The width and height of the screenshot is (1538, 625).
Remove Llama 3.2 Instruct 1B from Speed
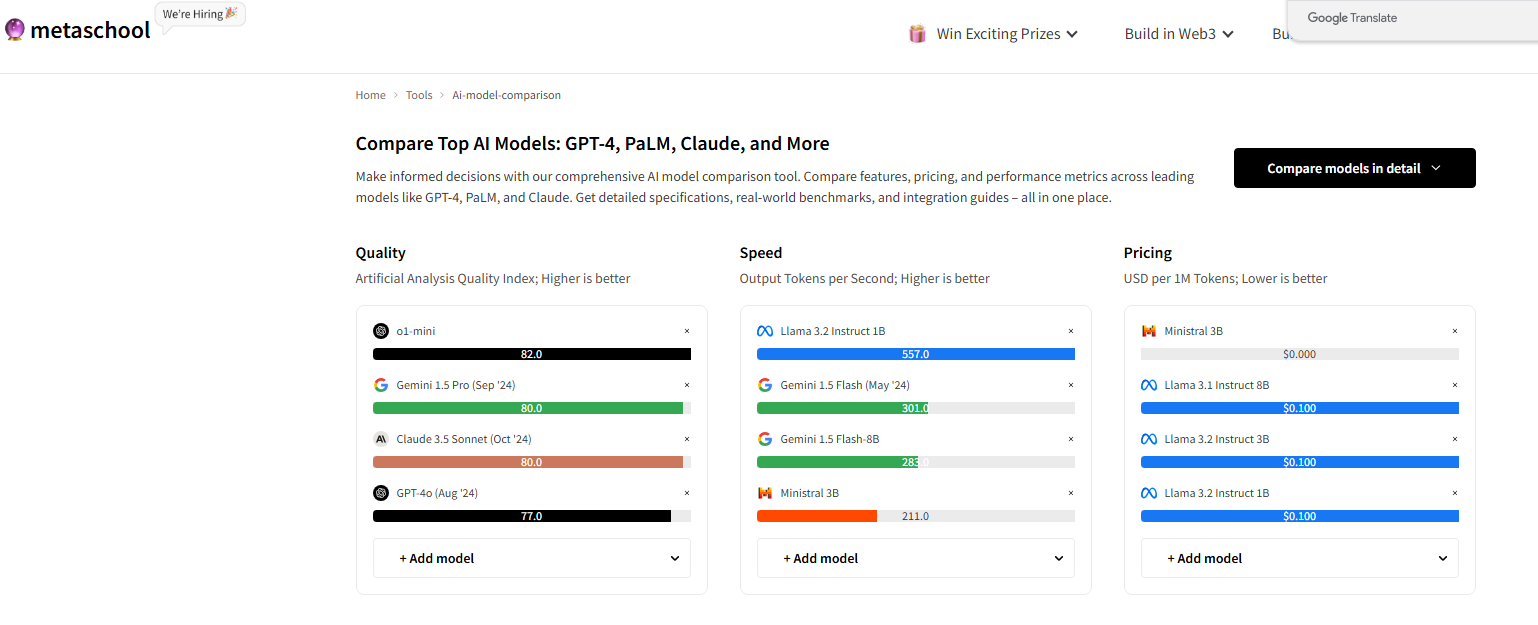point(1071,331)
